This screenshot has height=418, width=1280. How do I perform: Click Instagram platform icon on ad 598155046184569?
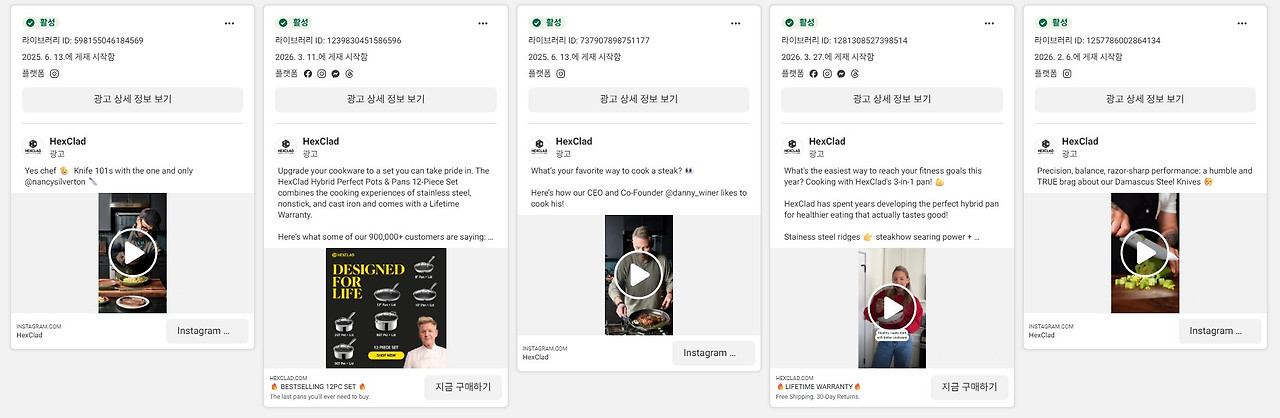point(55,73)
